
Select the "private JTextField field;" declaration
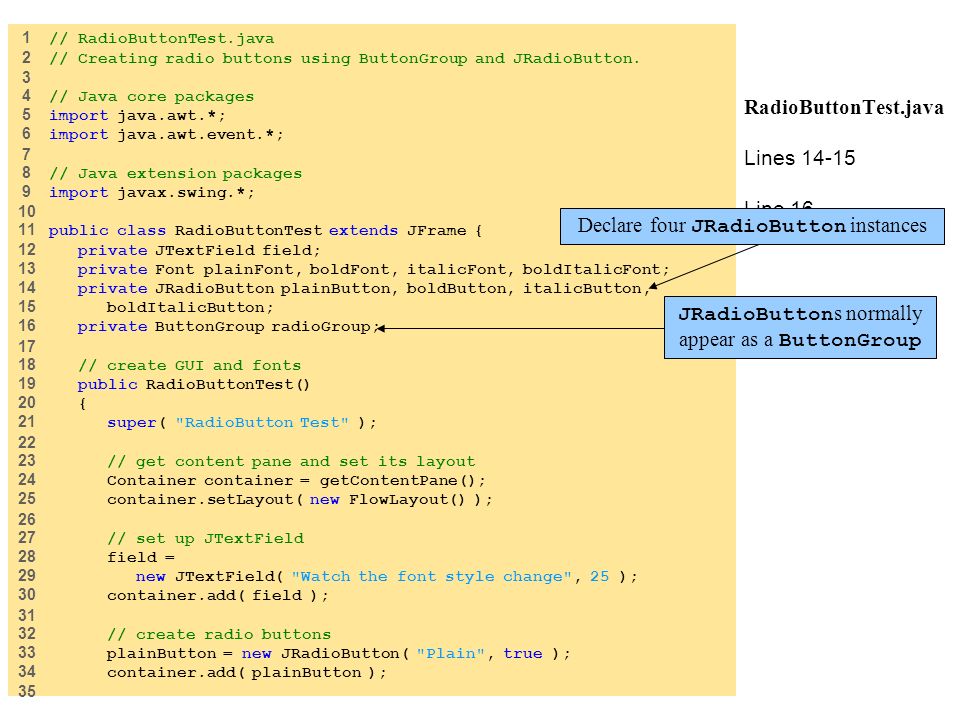(x=198, y=250)
